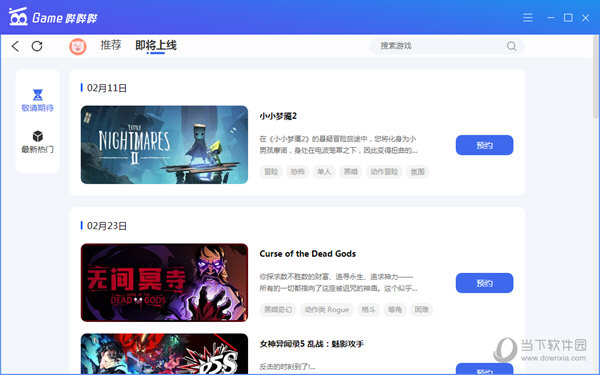The image size is (600, 375).
Task: Reserve Curse of the Dead Gods via 预约
Action: click(484, 283)
